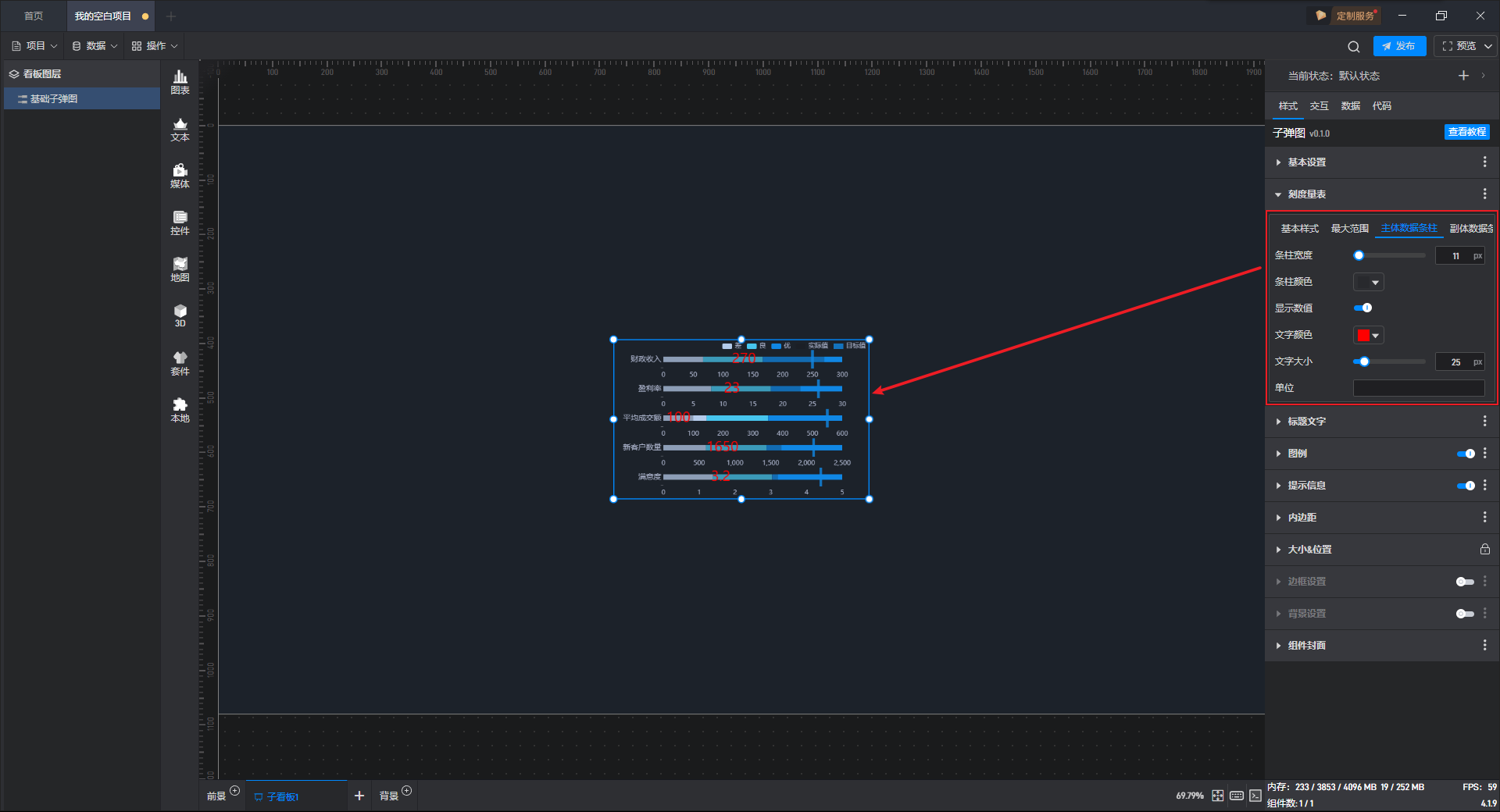Click the fit-to-screen icon beside zoom percentage
This screenshot has height=812, width=1500.
1218,796
